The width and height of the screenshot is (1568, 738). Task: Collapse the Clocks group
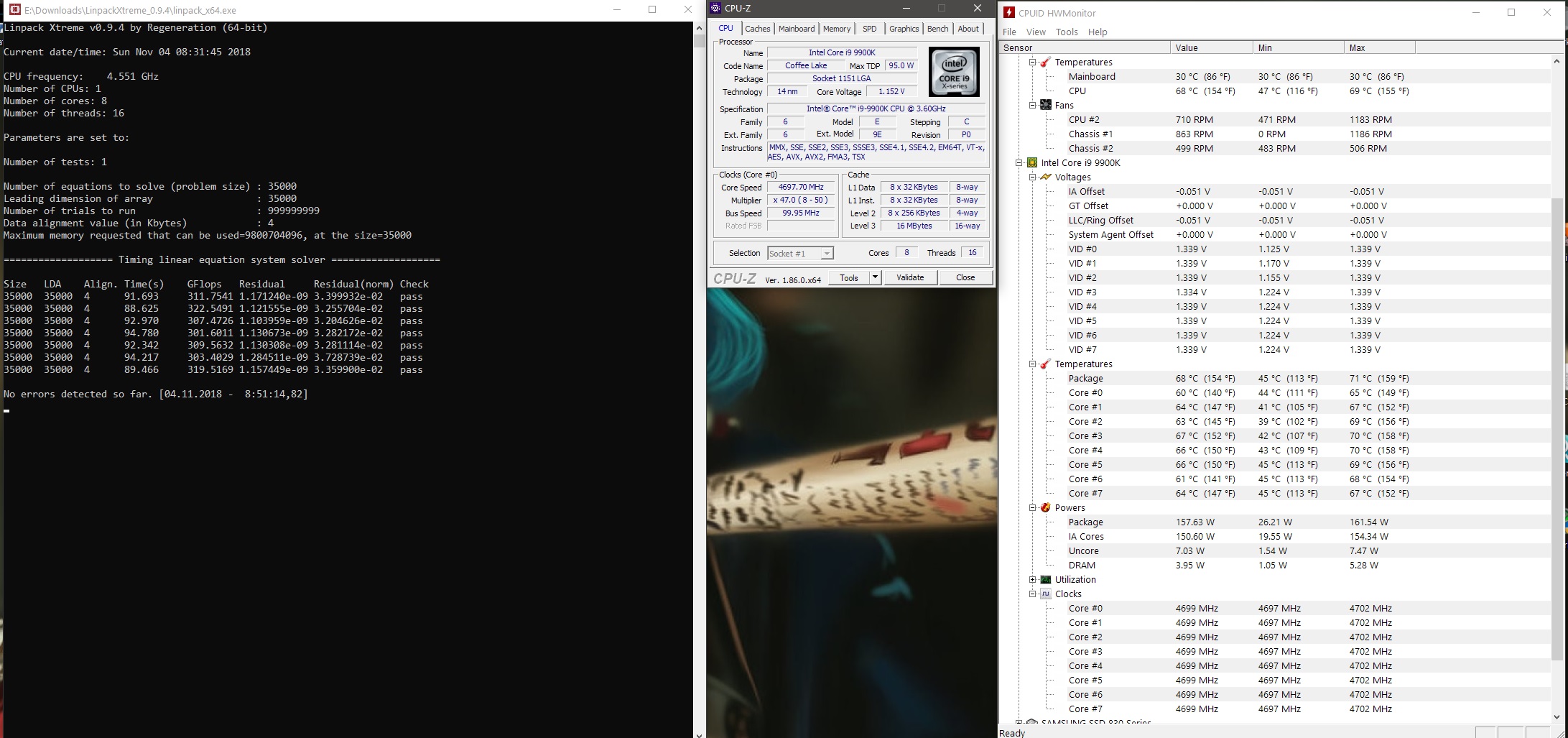click(x=1032, y=594)
